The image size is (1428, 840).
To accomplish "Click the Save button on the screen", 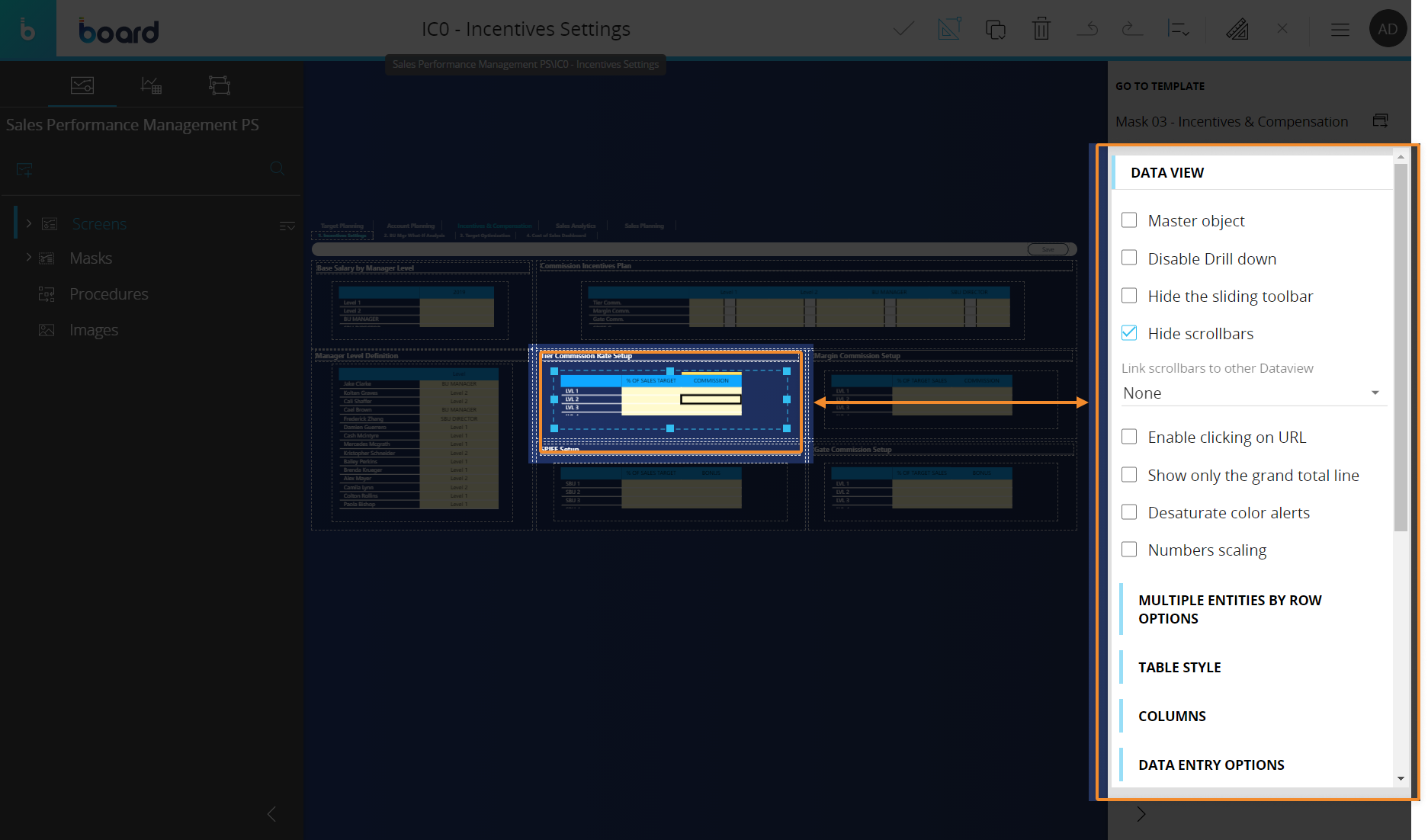I will (1048, 249).
